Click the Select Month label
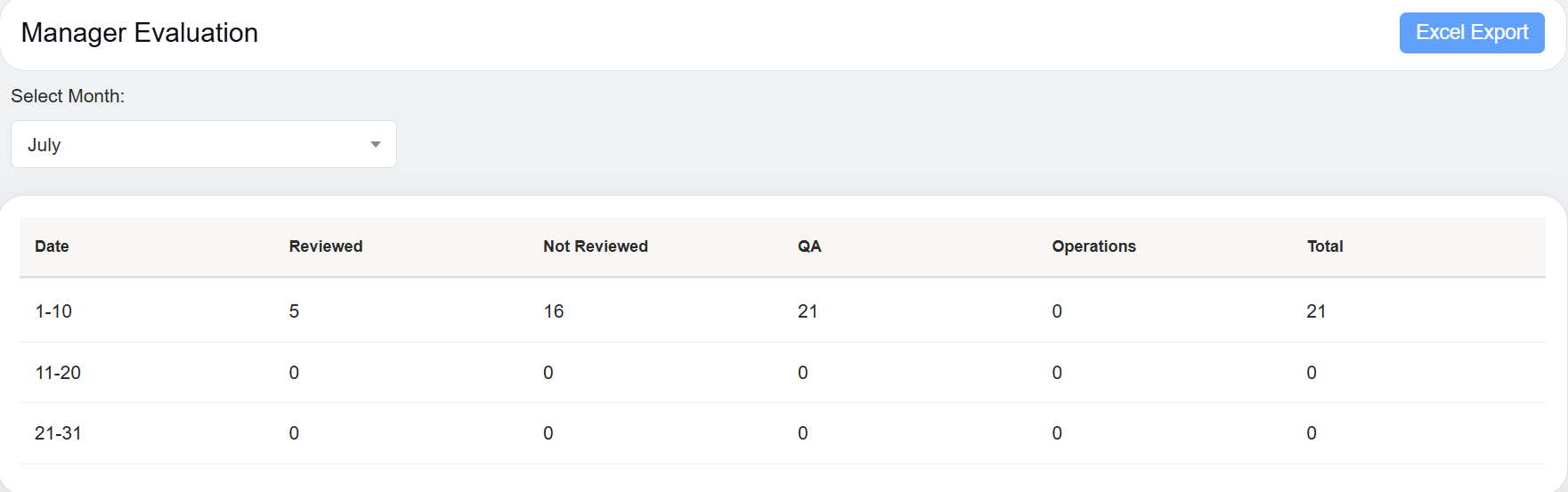Screen dimensions: 1568x492 coord(68,96)
